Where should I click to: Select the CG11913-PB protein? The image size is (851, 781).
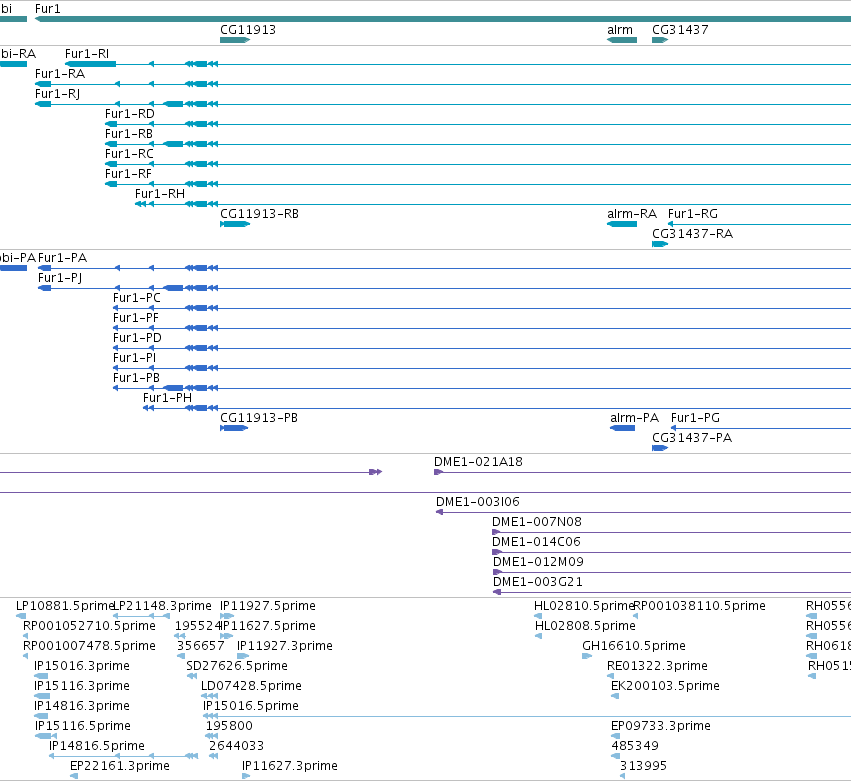(234, 428)
